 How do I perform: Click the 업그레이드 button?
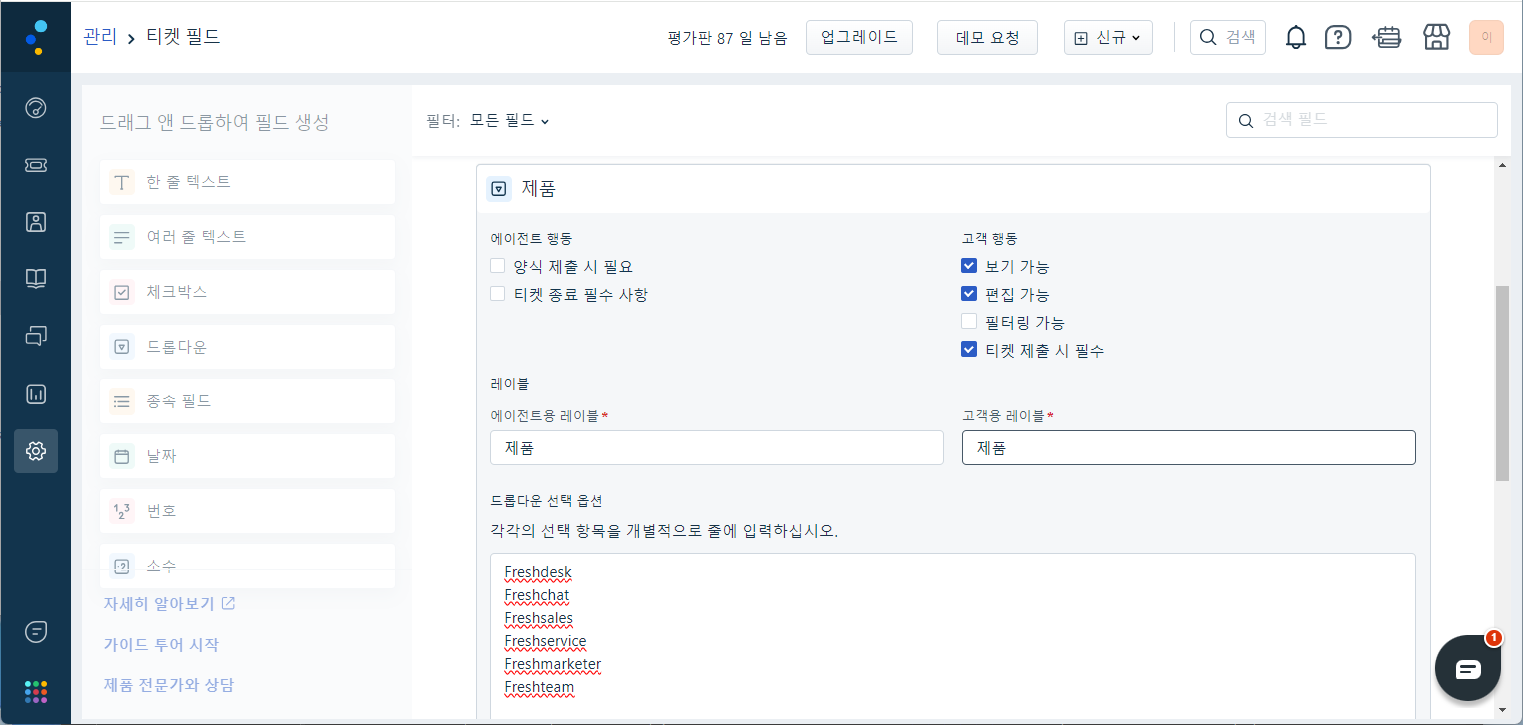point(859,38)
